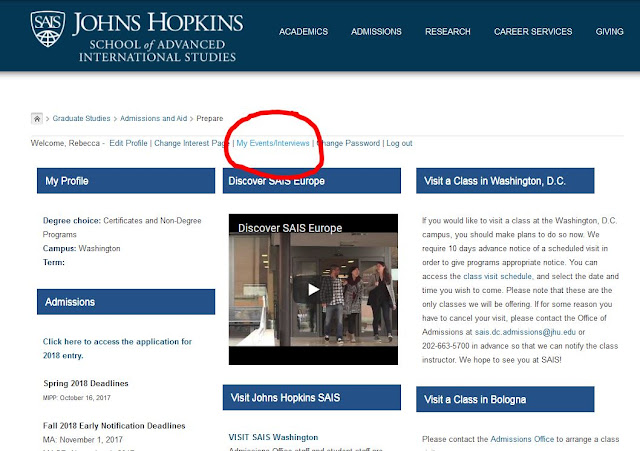The image size is (640, 451).
Task: Go to Graduate Studies breadcrumb
Action: 81,118
